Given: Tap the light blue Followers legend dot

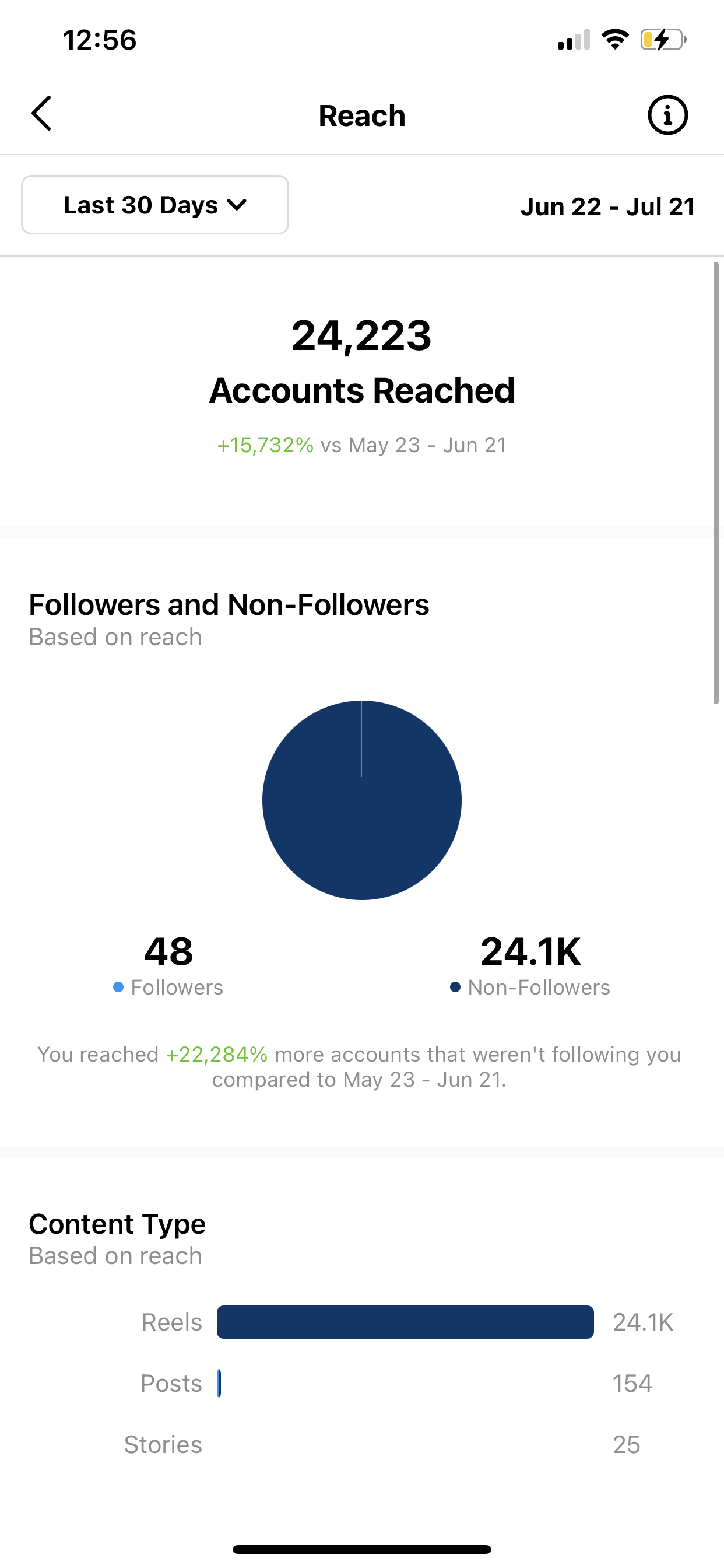Looking at the screenshot, I should coord(119,986).
